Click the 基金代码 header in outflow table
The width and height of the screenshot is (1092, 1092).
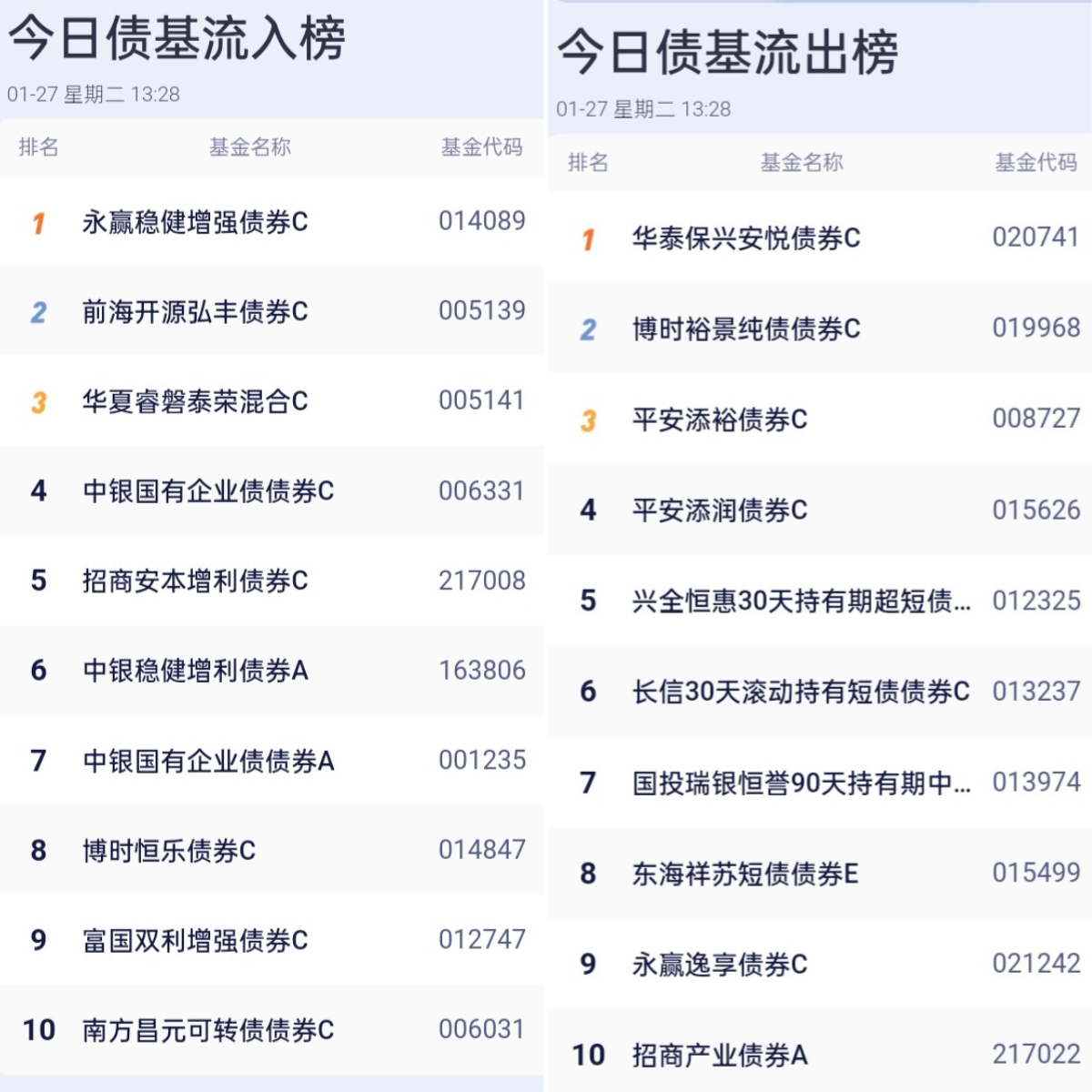point(1036,163)
